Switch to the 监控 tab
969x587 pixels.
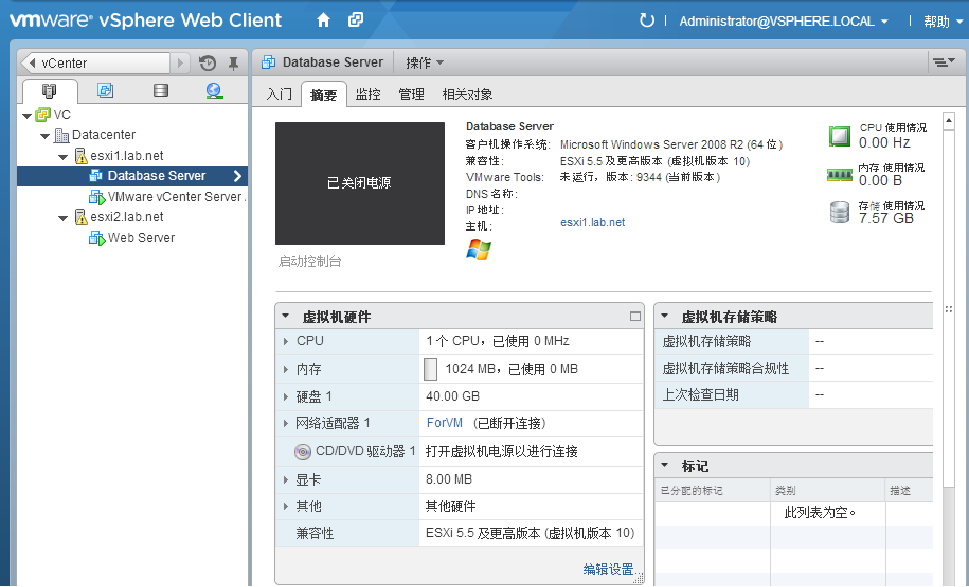[x=368, y=95]
